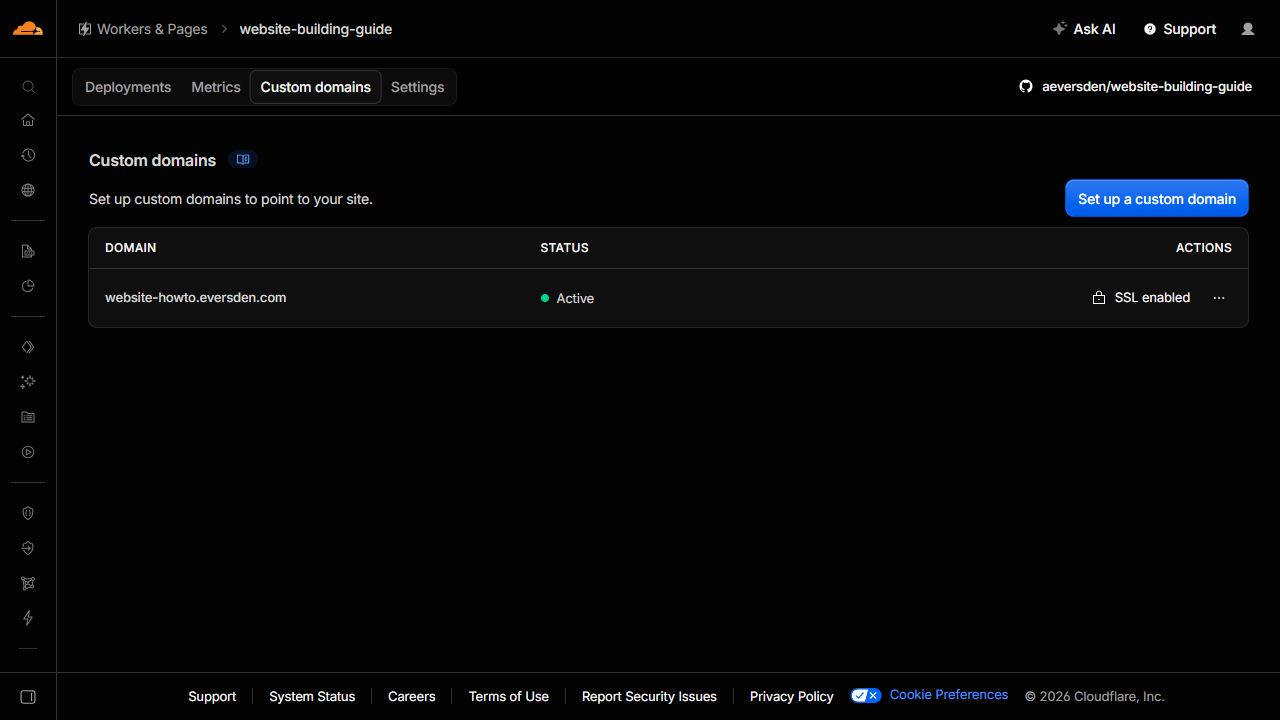This screenshot has height=720, width=1280.
Task: Click the user account profile icon
Action: point(1248,29)
